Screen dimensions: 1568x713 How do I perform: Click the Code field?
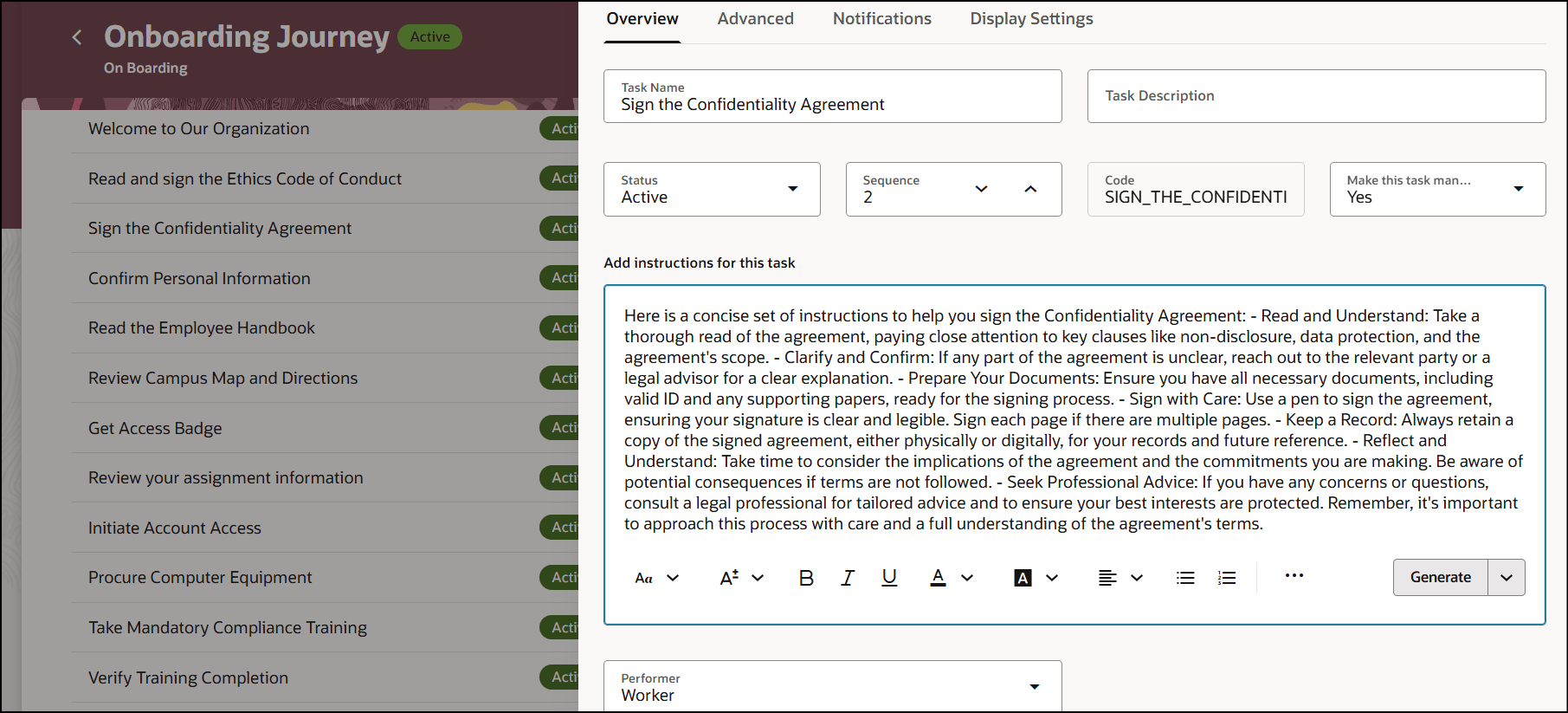pyautogui.click(x=1196, y=189)
